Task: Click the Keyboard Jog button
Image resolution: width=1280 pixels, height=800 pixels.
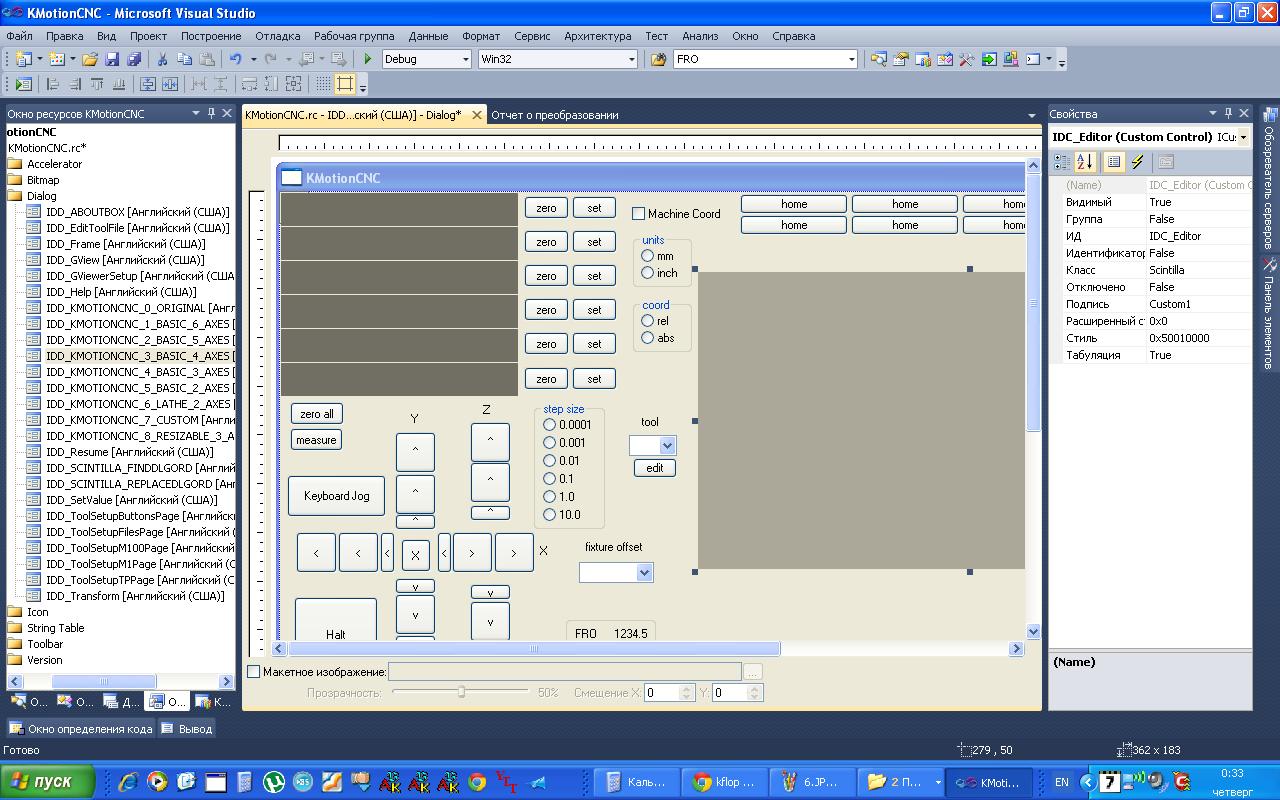Action: (336, 496)
